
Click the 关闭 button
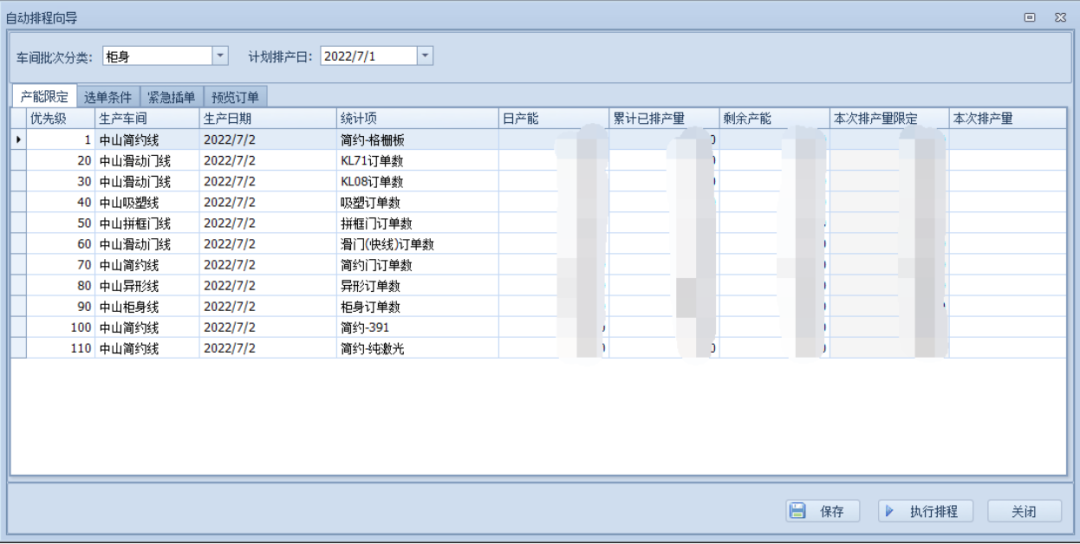tap(1023, 511)
